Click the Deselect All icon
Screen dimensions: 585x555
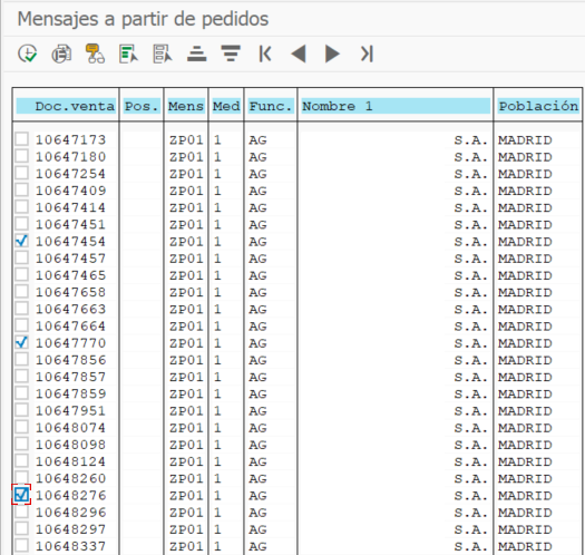[162, 54]
